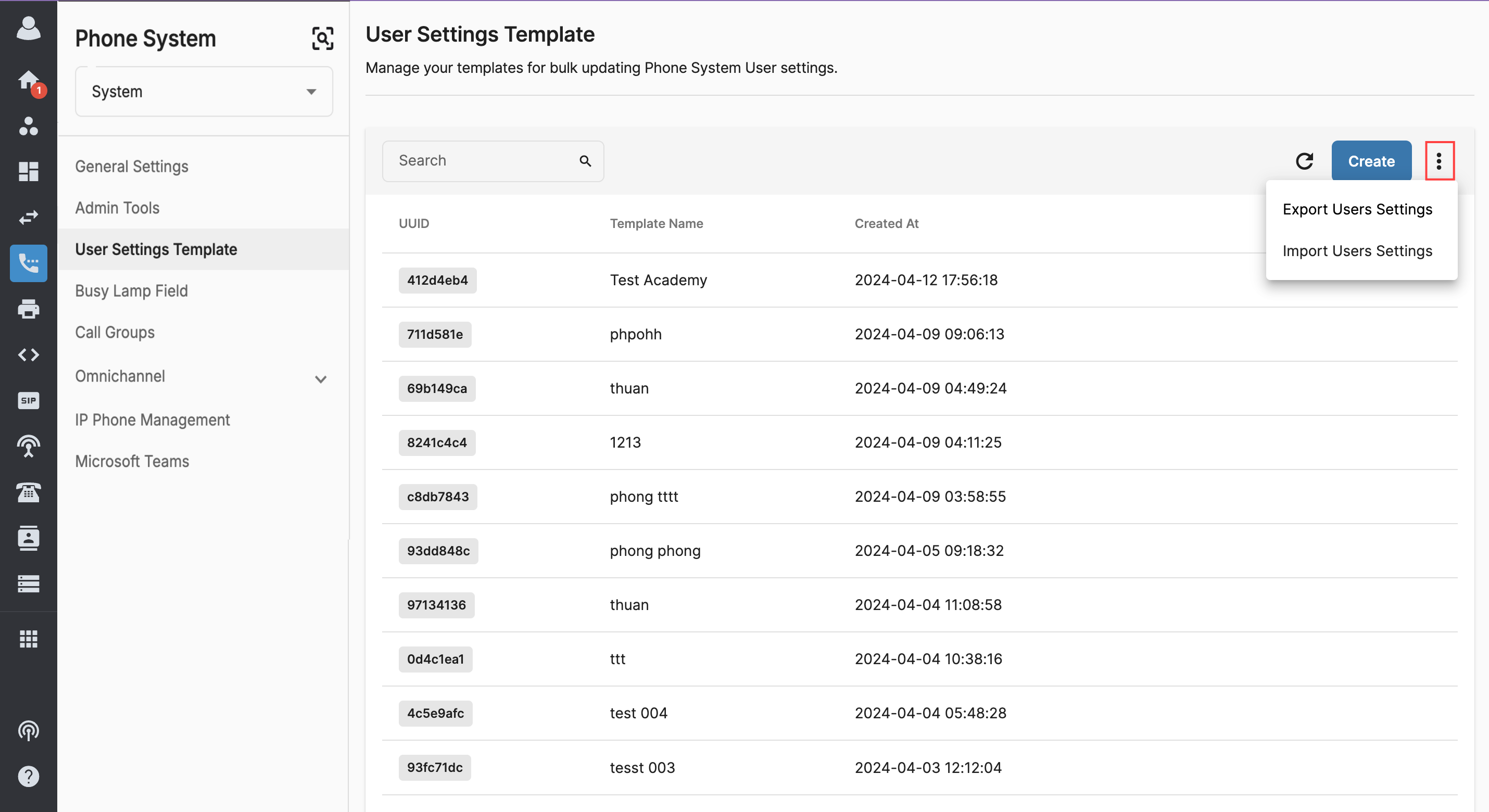Image resolution: width=1489 pixels, height=812 pixels.
Task: Refresh the templates list
Action: click(1305, 161)
